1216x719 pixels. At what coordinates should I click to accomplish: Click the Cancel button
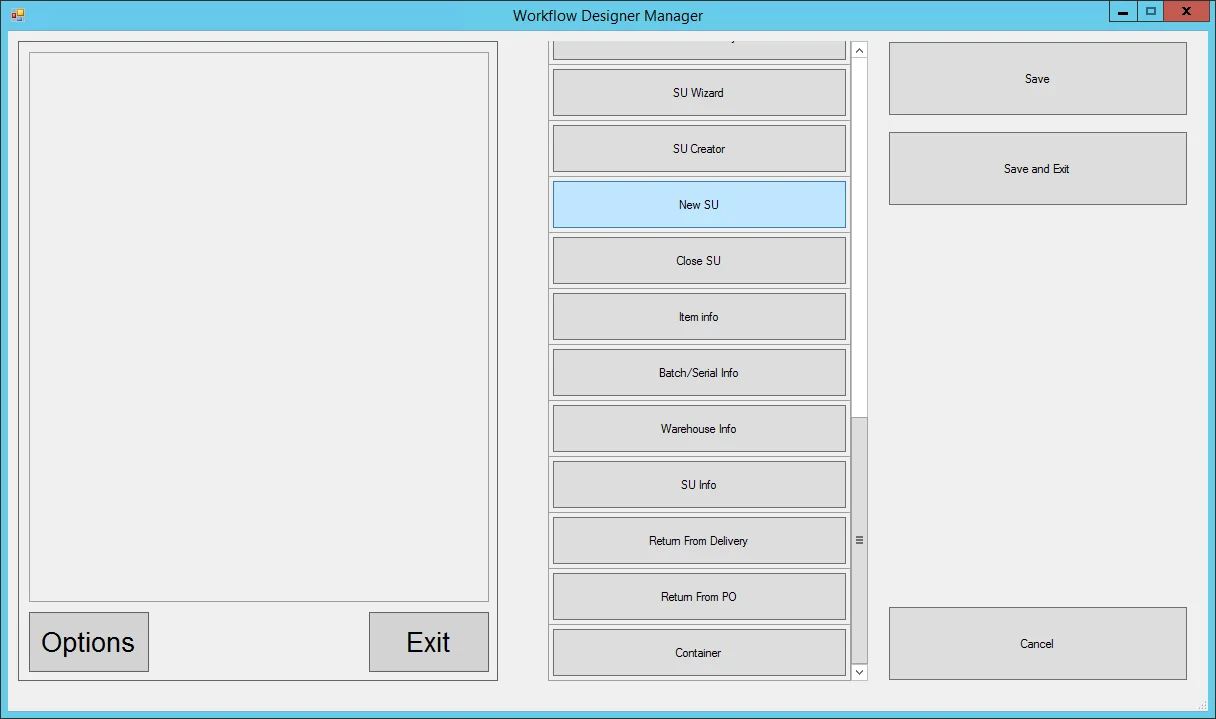[x=1037, y=643]
